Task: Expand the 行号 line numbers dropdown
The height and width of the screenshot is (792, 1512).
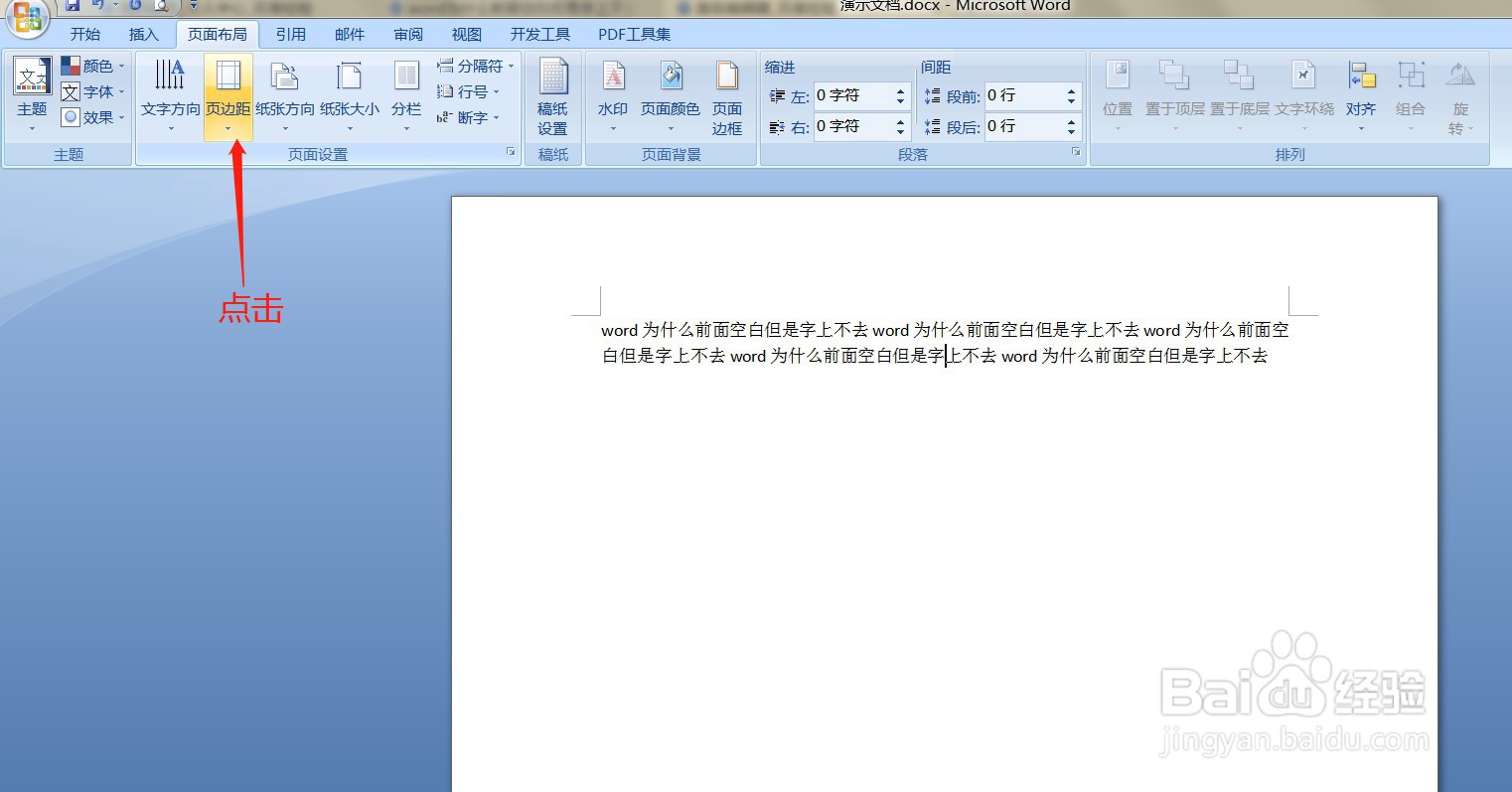Action: [468, 91]
